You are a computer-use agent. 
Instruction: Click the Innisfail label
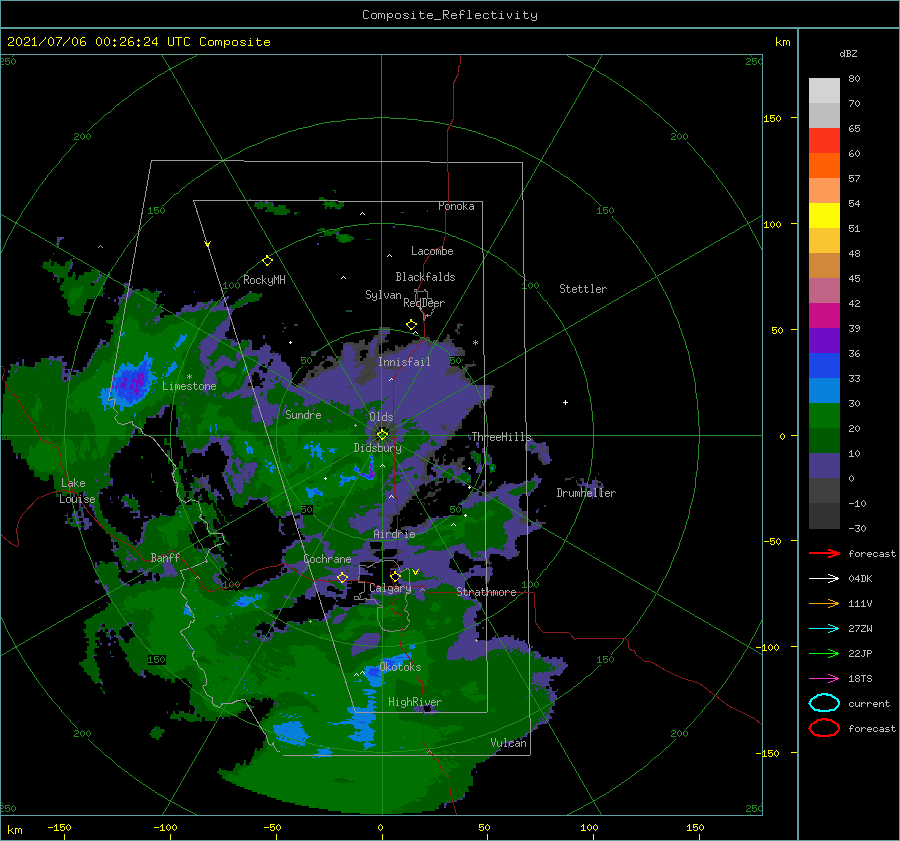(404, 362)
